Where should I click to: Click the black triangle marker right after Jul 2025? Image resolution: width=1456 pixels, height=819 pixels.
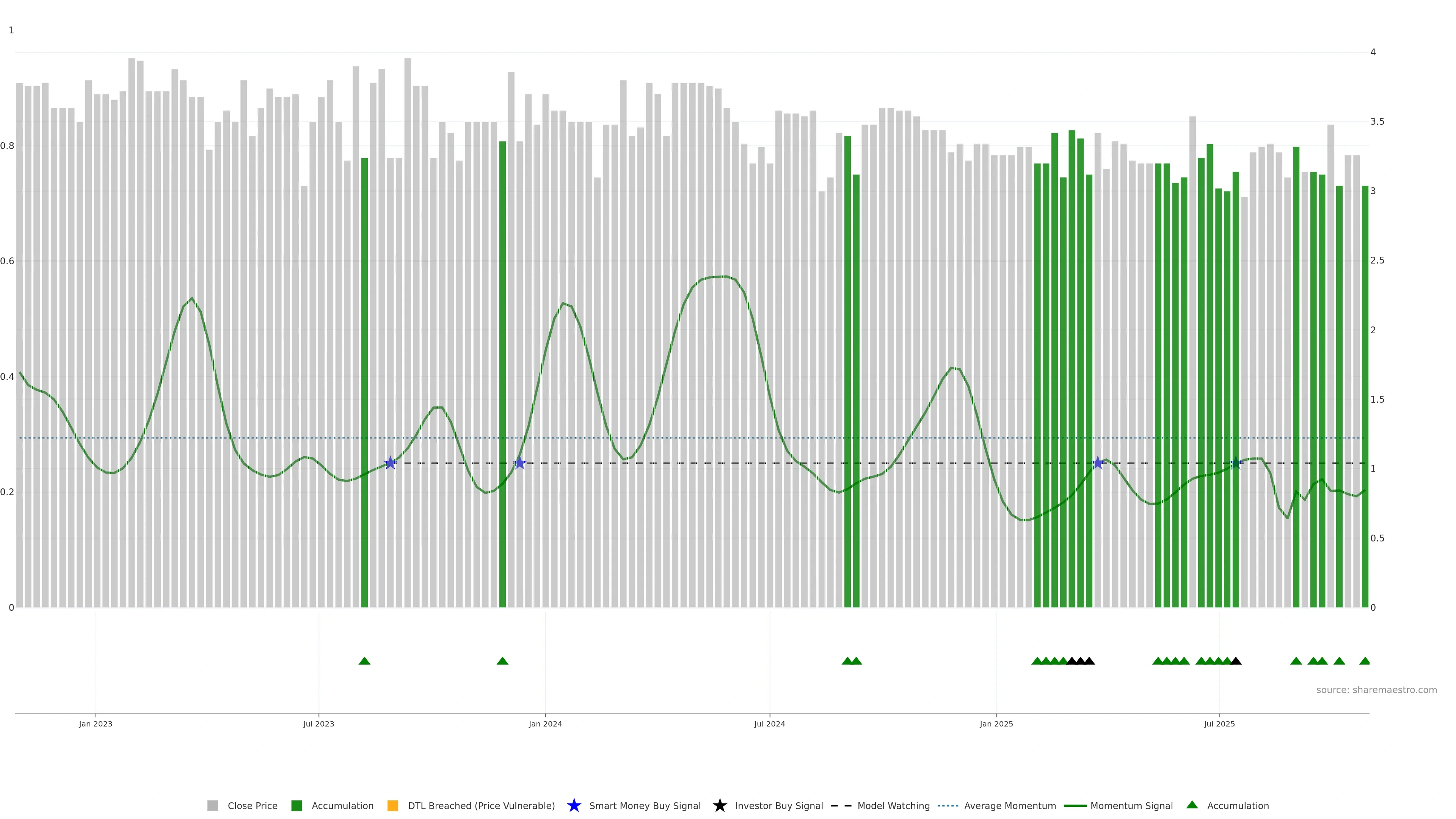point(1236,661)
